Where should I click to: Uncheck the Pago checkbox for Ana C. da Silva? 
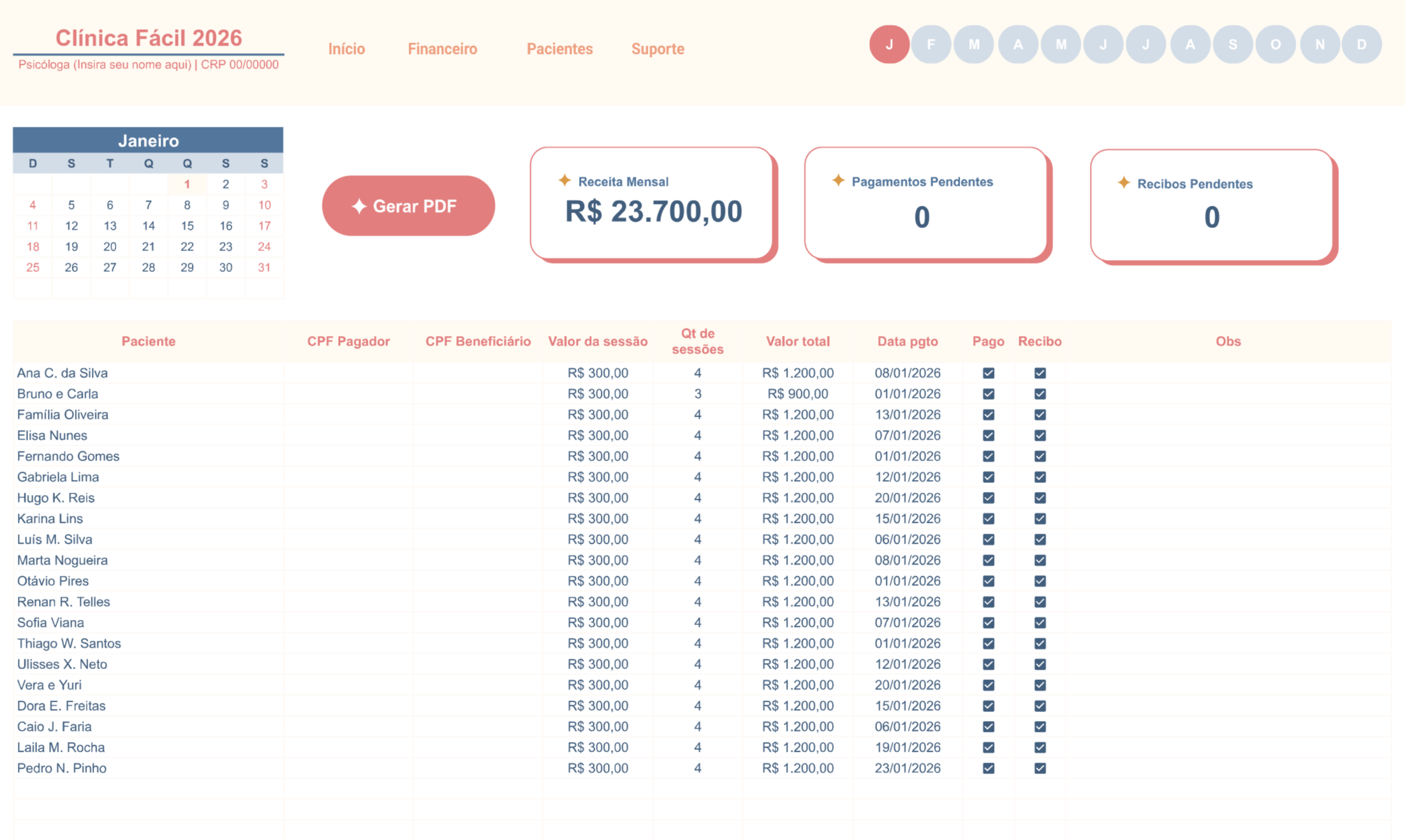click(988, 373)
